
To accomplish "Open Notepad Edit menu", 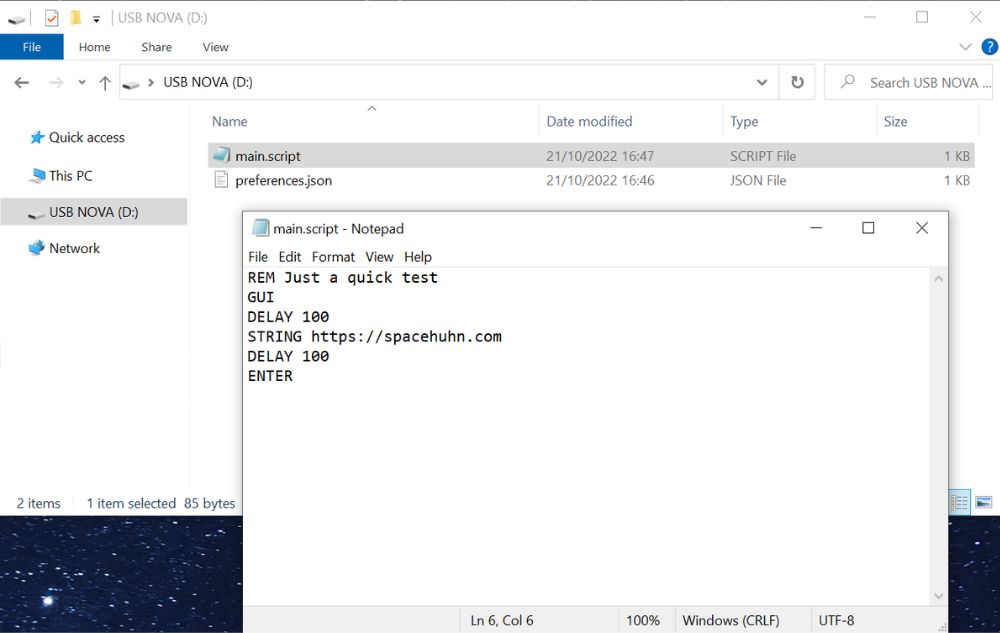I will tap(290, 256).
